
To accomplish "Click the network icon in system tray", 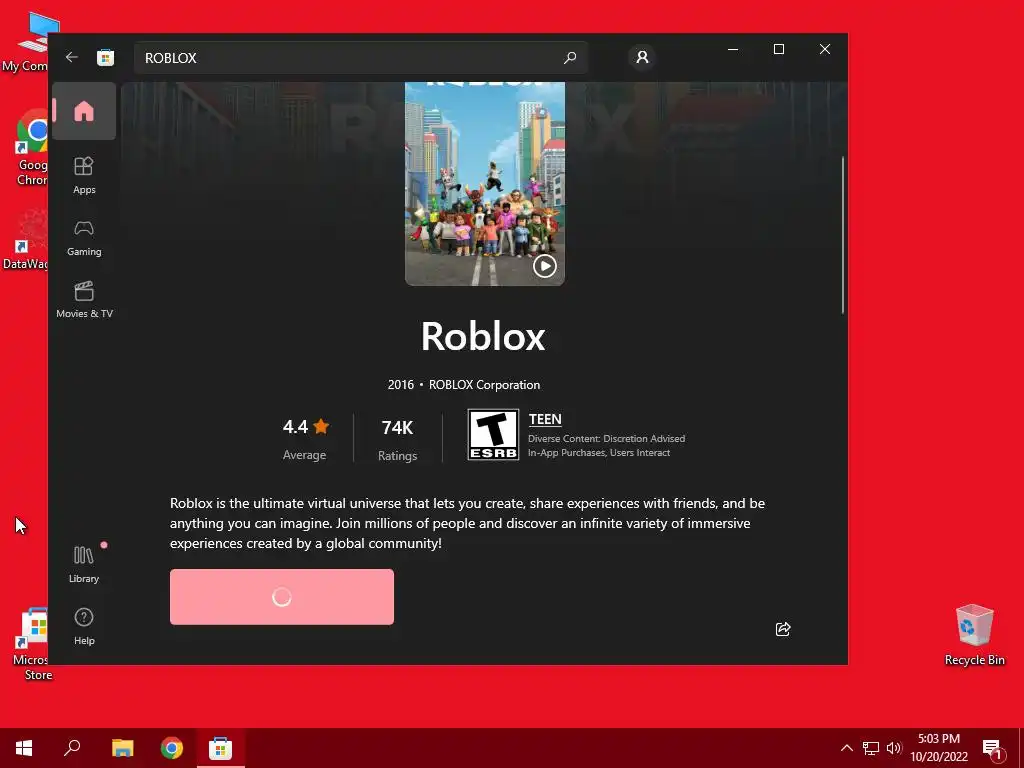I will (871, 748).
